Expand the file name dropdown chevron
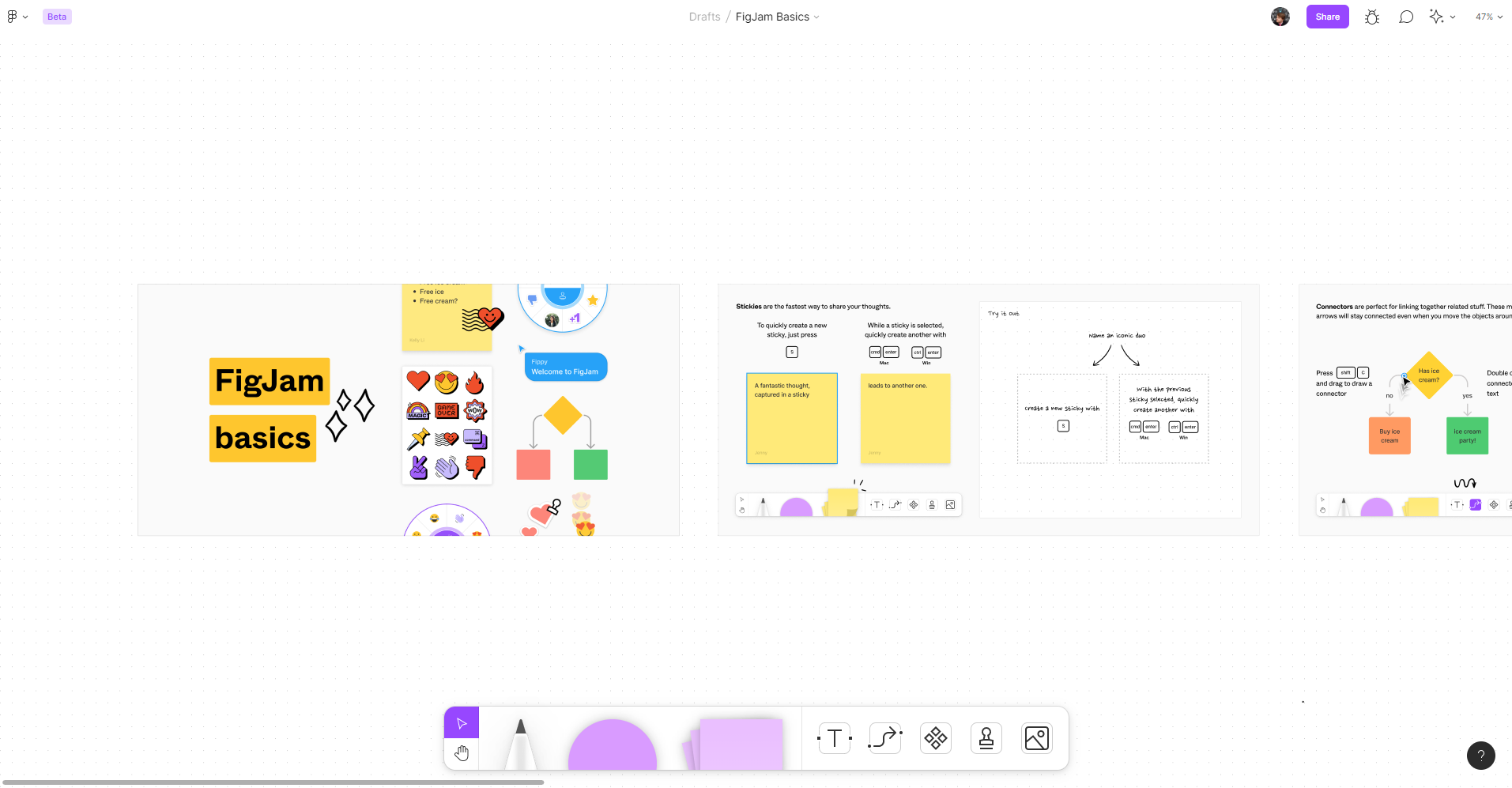 coord(816,17)
